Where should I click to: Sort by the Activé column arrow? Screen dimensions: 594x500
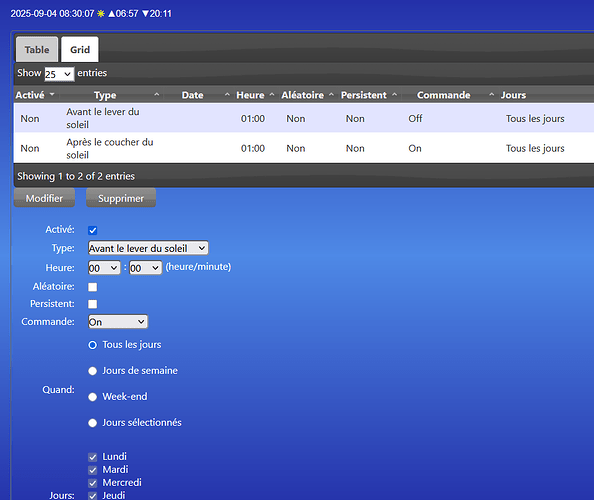coord(52,94)
